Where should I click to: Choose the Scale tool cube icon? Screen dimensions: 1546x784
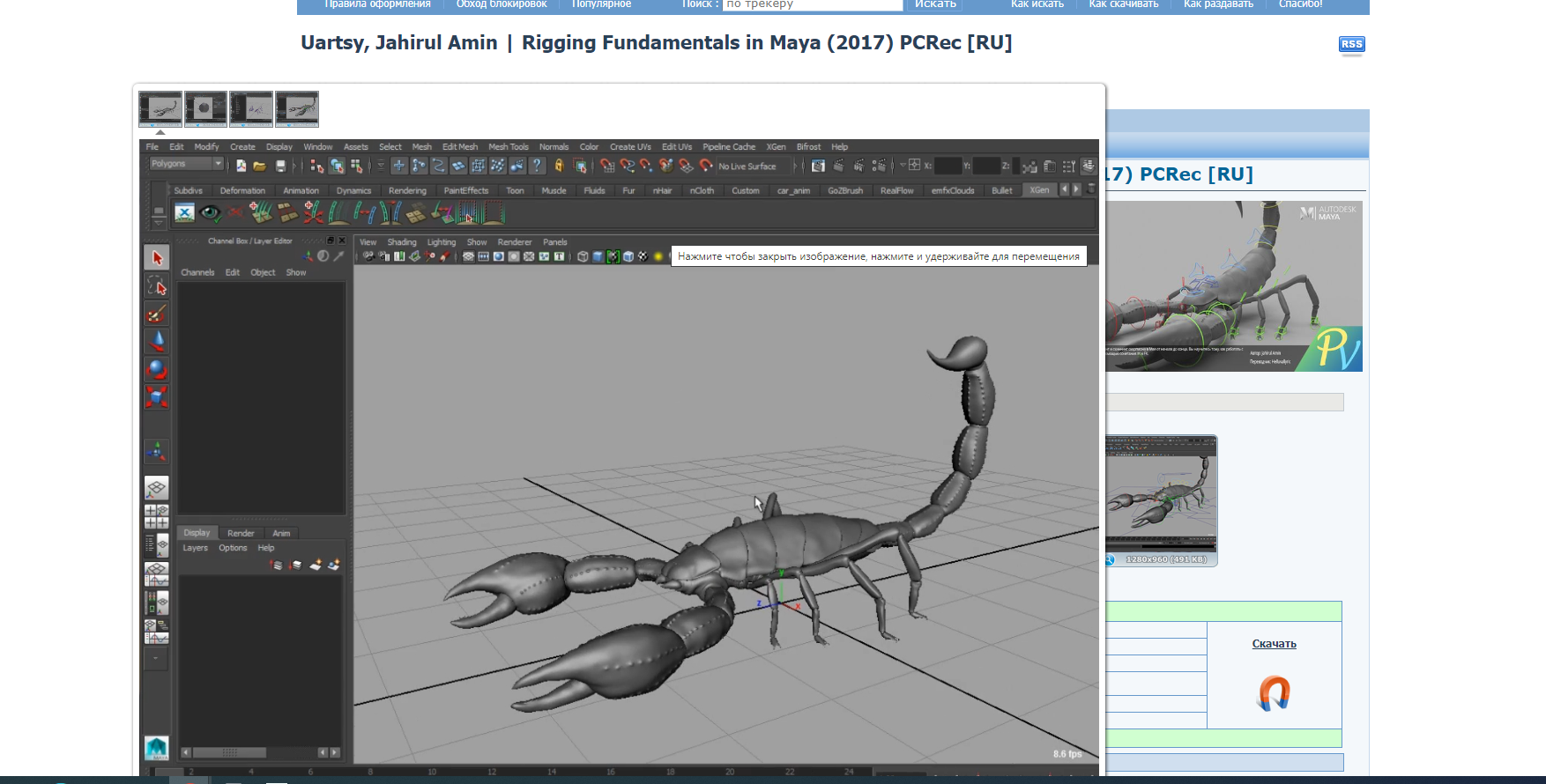pyautogui.click(x=157, y=397)
